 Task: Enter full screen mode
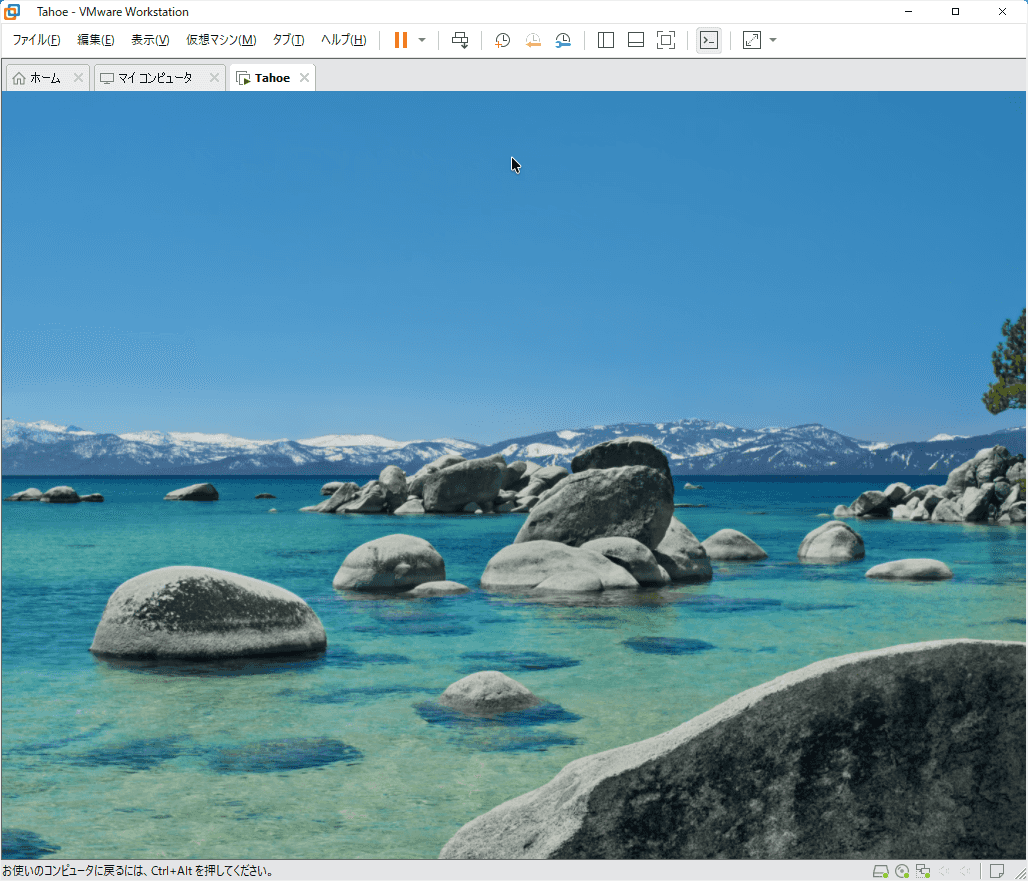coord(666,40)
